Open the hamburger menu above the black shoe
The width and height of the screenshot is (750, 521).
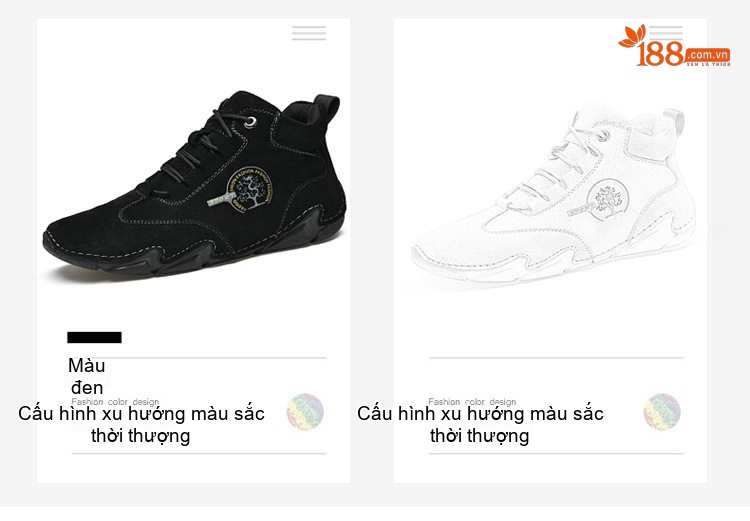(x=309, y=33)
